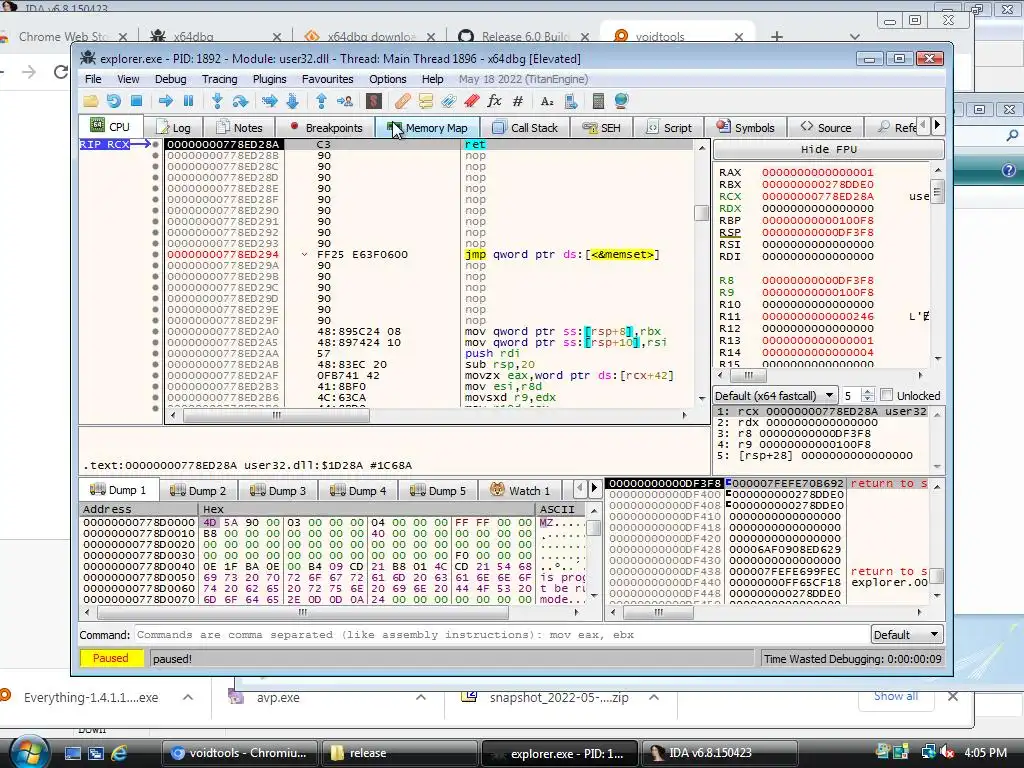Click the Hide FPU button
Image resolution: width=1024 pixels, height=768 pixels.
coord(828,150)
